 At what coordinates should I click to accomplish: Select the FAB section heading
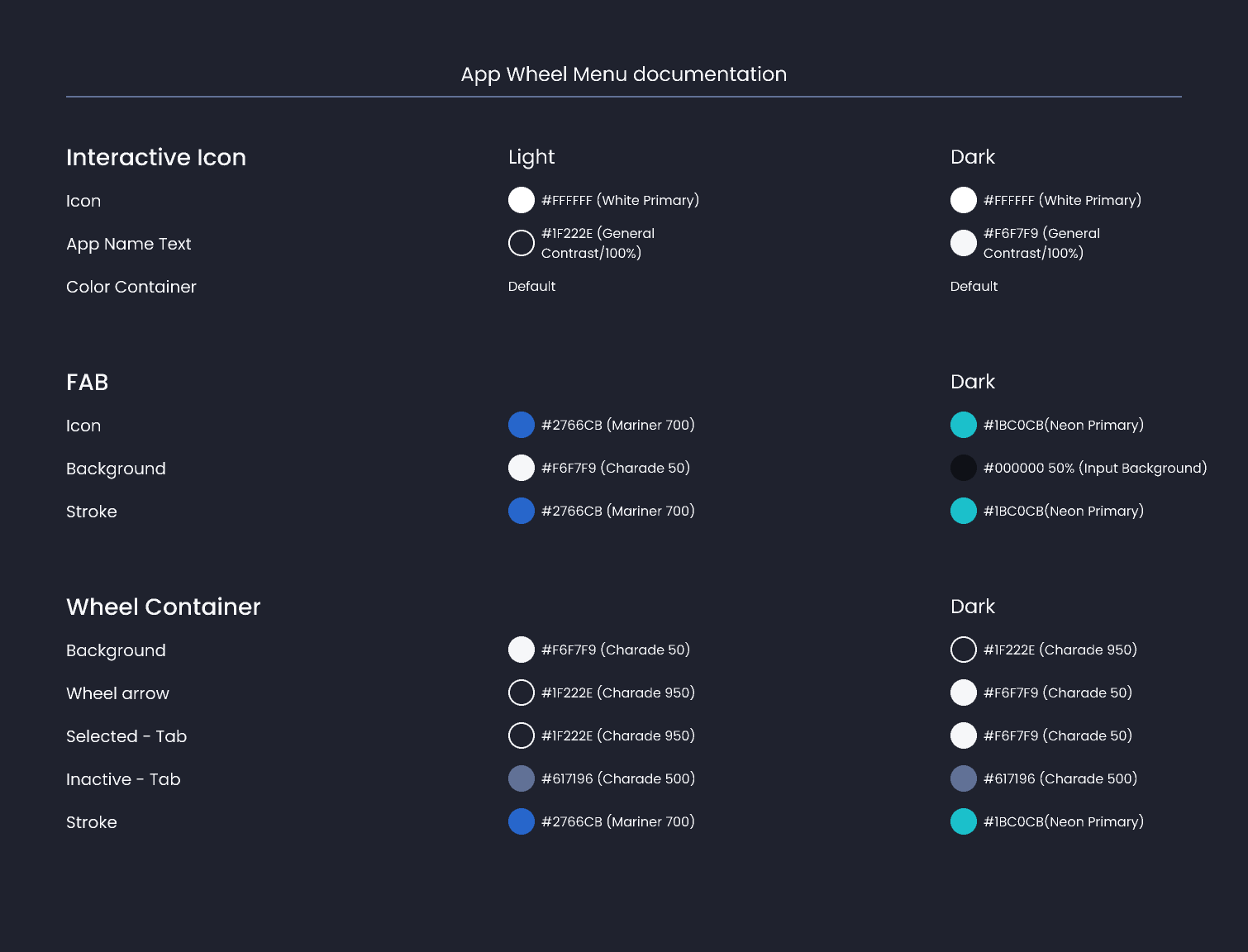coord(87,383)
